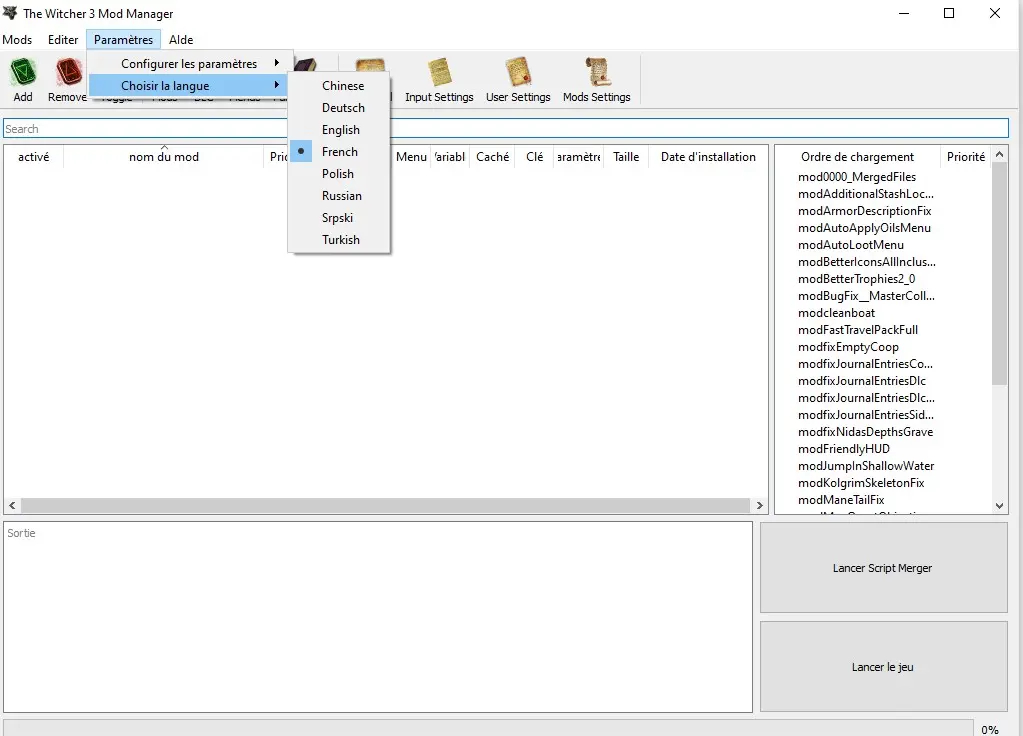Image resolution: width=1023 pixels, height=736 pixels.
Task: Select mod0000_MergedFiles in load order
Action: point(857,177)
